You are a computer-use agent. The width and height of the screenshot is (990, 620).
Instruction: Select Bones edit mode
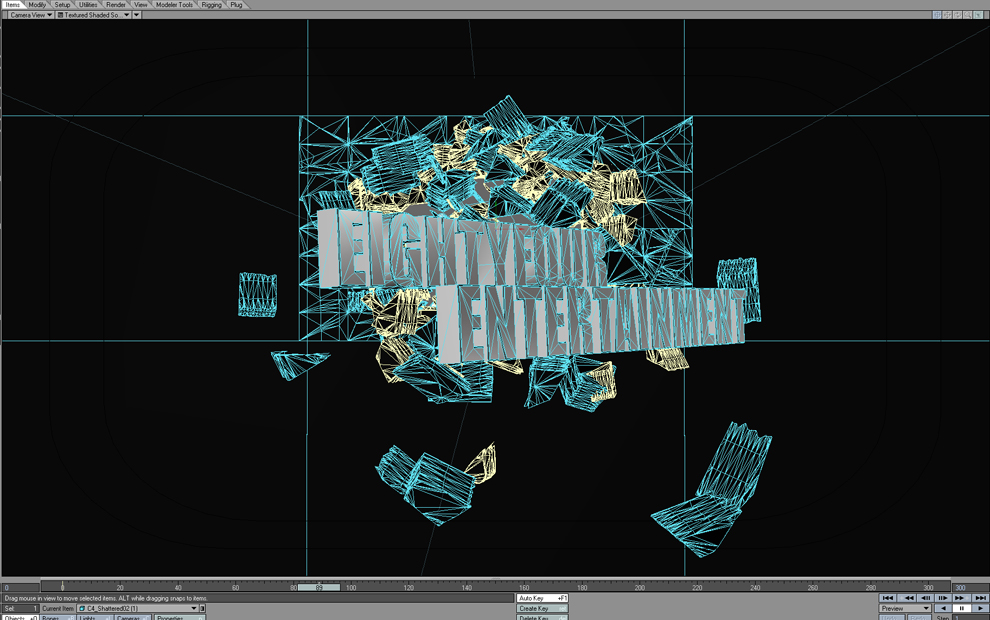pyautogui.click(x=57, y=617)
